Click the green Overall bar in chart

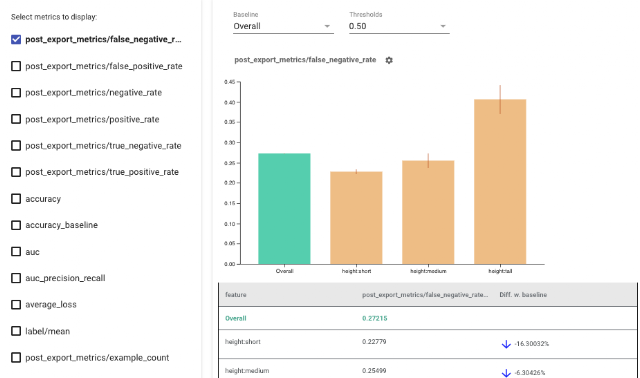(284, 209)
